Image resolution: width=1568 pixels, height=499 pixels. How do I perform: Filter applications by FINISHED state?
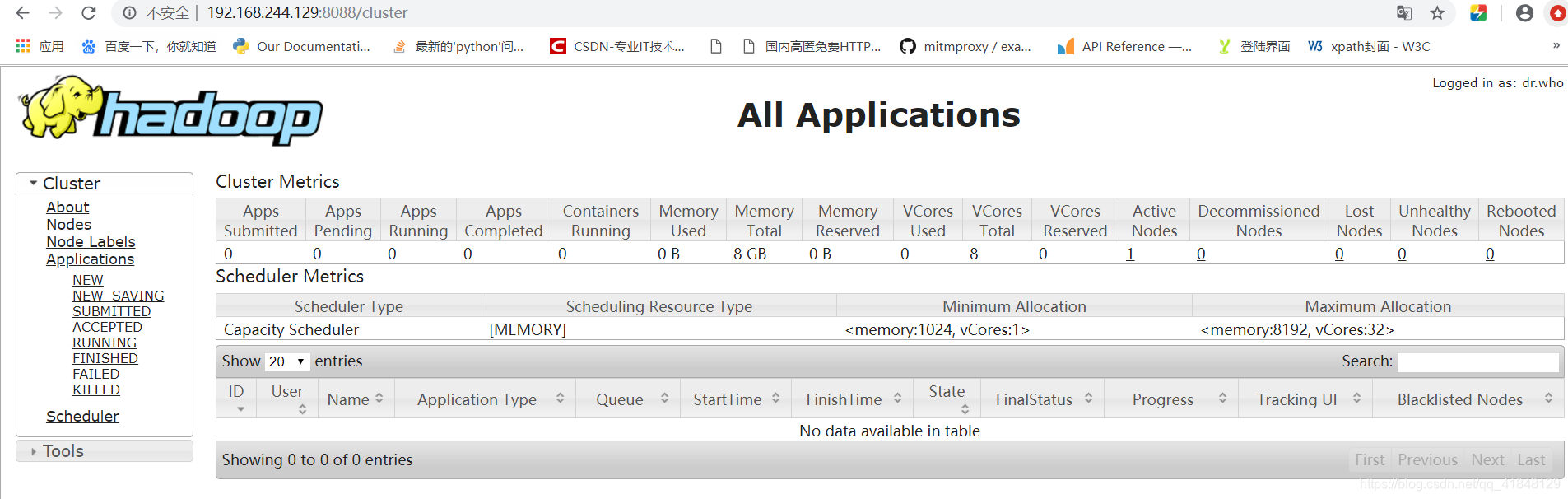click(x=105, y=358)
